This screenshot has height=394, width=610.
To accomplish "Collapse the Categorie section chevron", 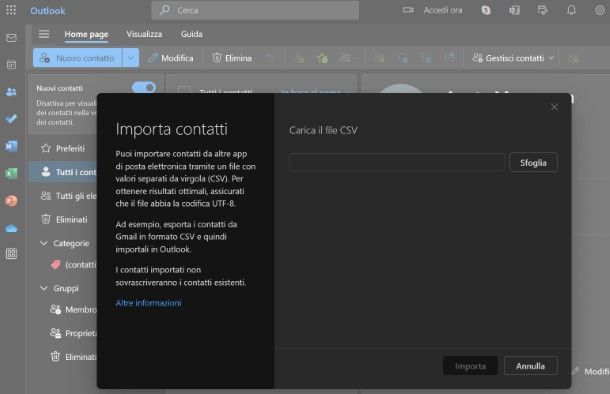I will click(44, 243).
